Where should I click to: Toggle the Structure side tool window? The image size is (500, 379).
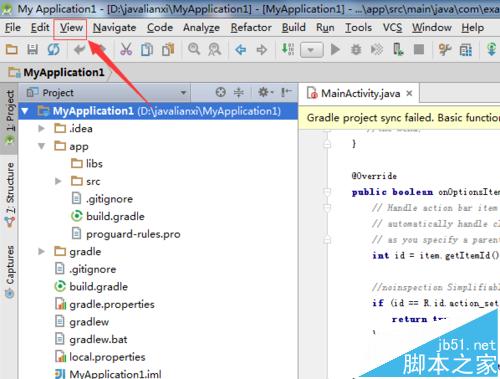pos(9,194)
